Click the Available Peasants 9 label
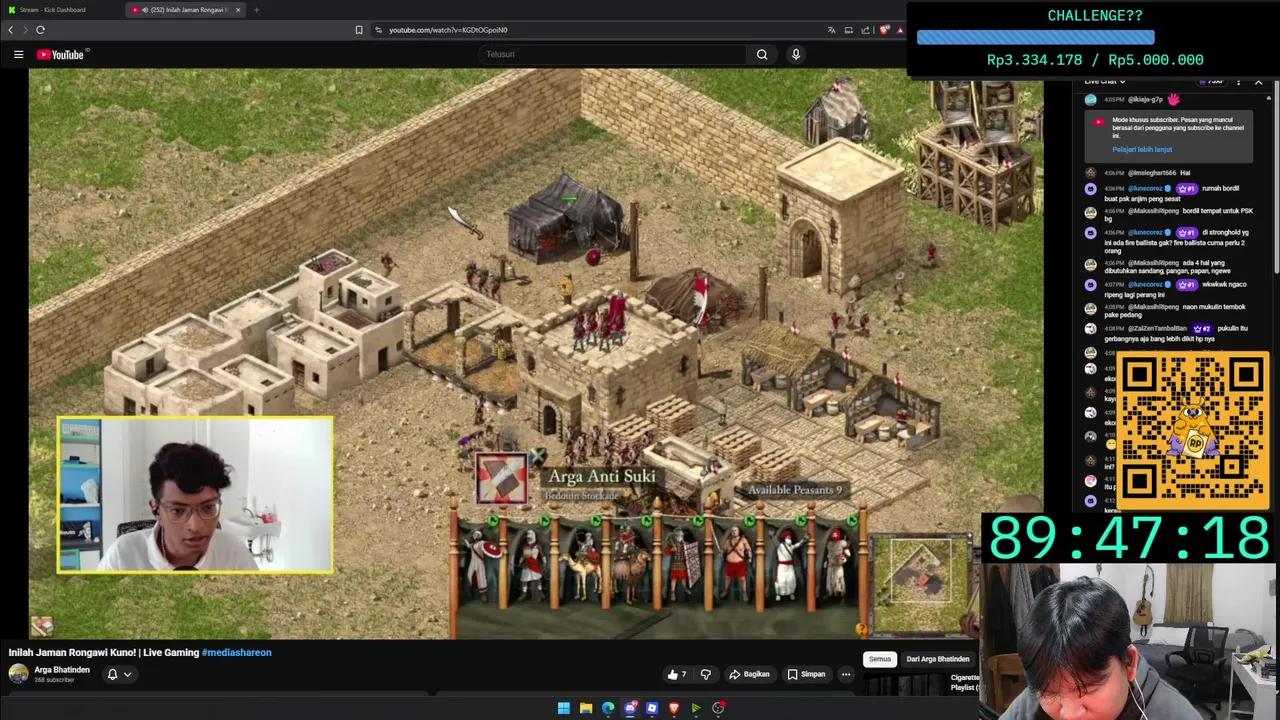Screen dimensions: 1280x720 point(795,490)
